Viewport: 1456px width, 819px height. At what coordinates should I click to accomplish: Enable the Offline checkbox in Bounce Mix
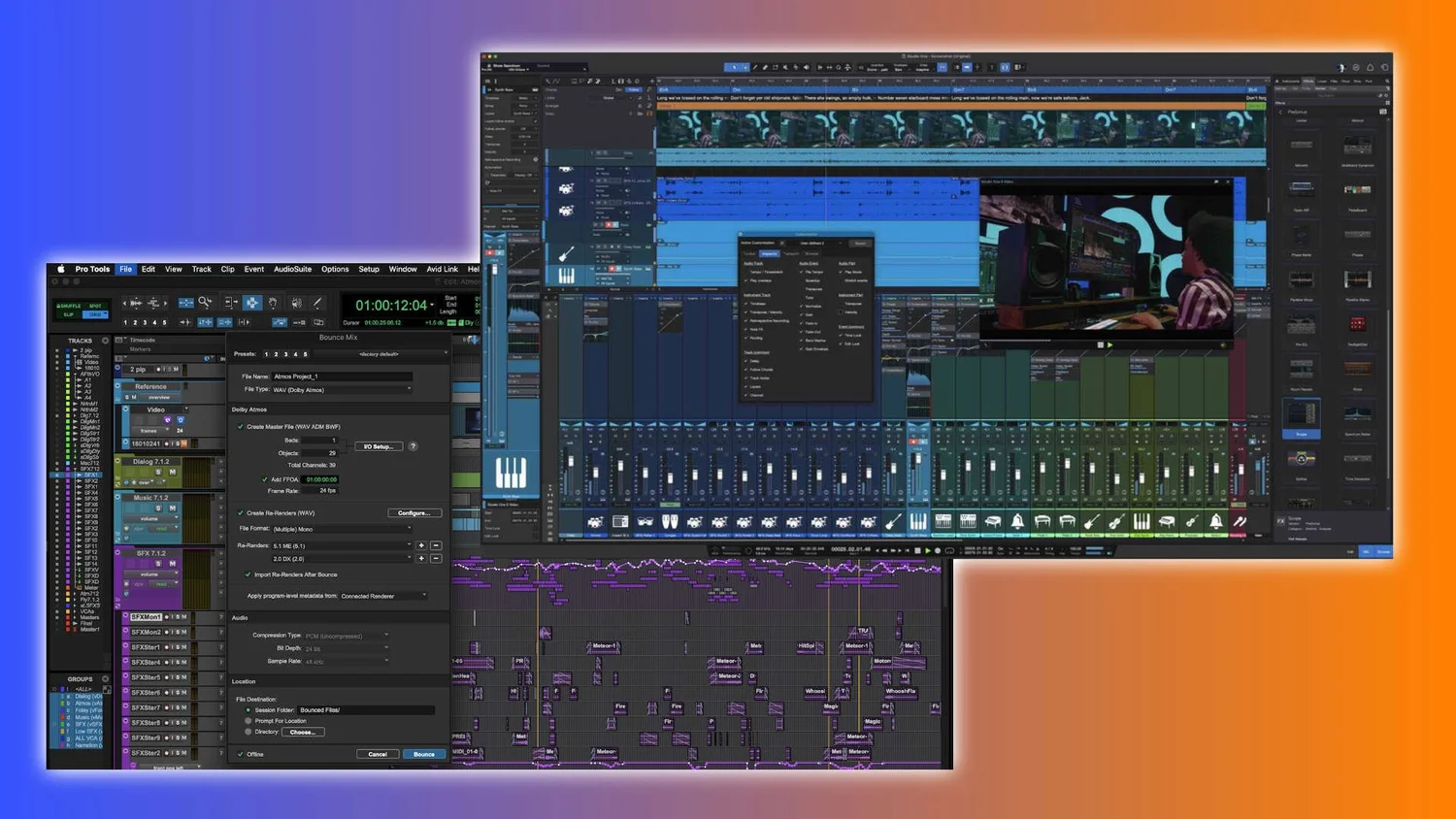tap(241, 754)
